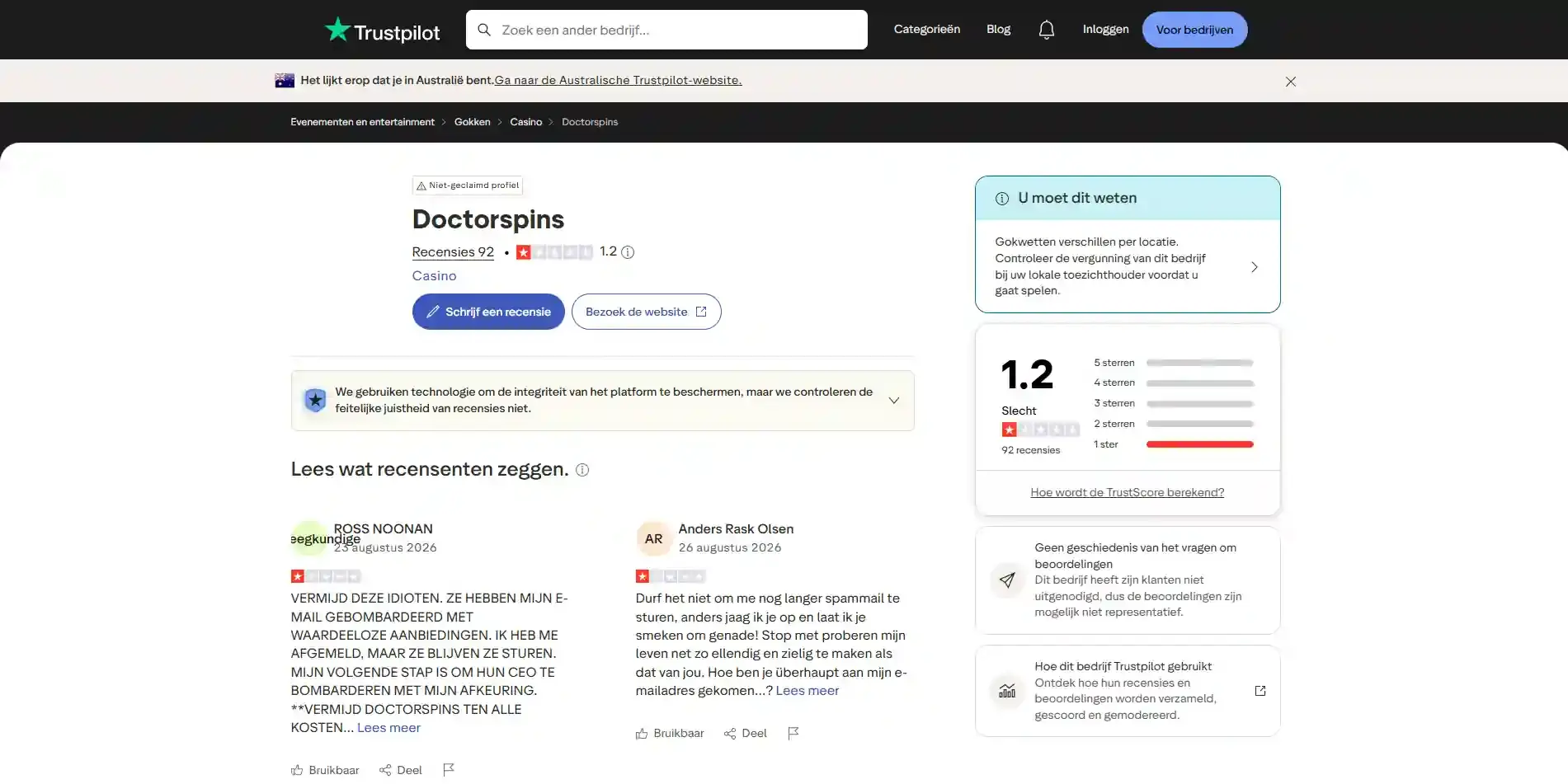This screenshot has width=1568, height=784.
Task: Click ROSS NOONAN's avatar
Action: pyautogui.click(x=309, y=538)
